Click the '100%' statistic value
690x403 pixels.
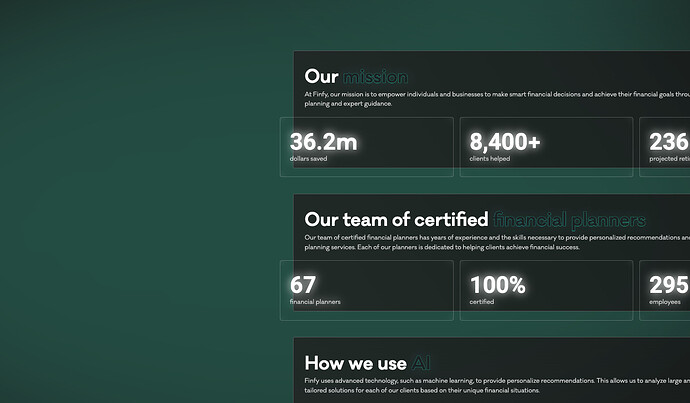coord(498,285)
